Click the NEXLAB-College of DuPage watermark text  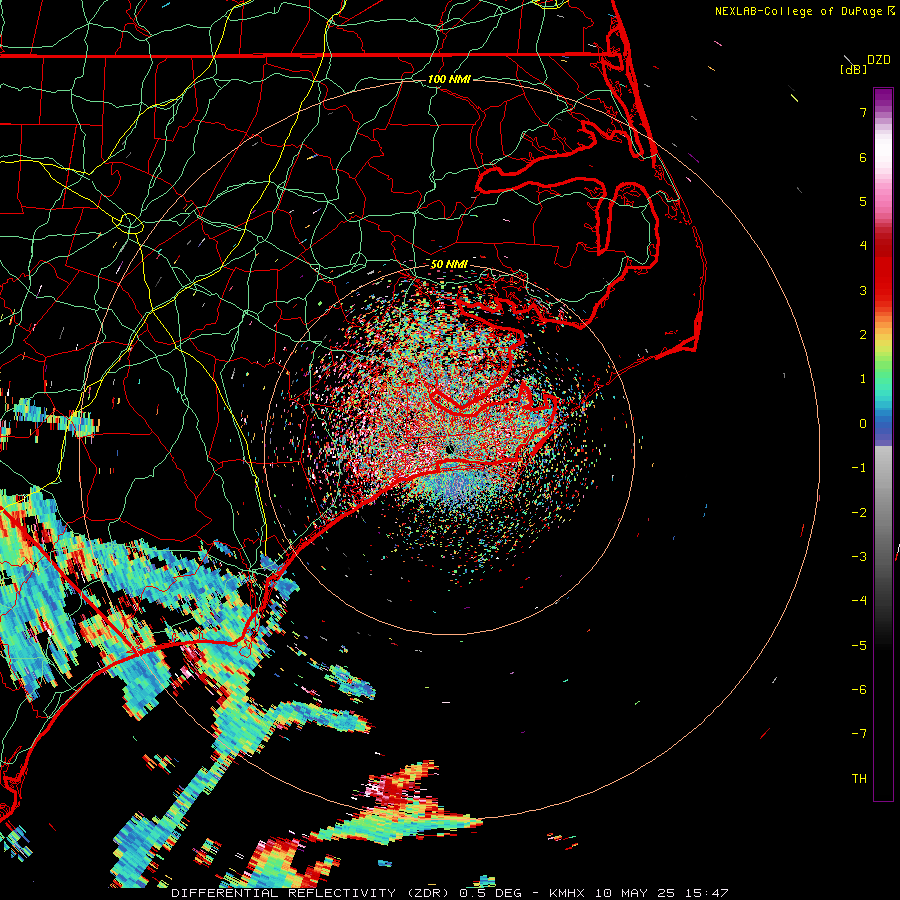799,11
